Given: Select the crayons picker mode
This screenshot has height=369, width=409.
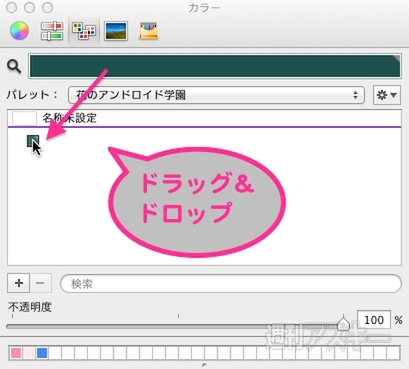Looking at the screenshot, I should [x=149, y=31].
